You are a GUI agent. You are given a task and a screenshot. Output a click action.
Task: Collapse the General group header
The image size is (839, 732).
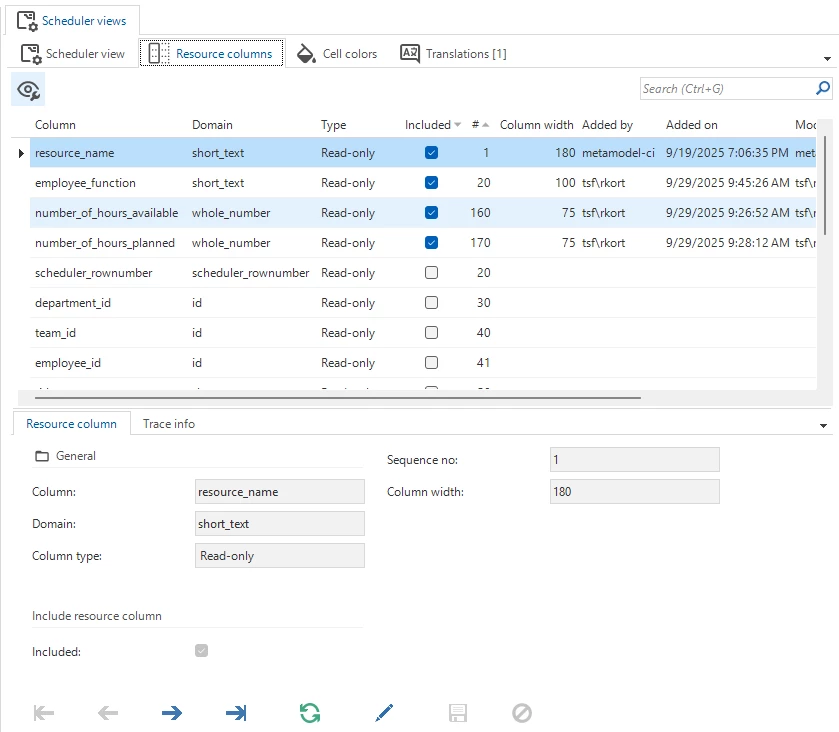(66, 456)
